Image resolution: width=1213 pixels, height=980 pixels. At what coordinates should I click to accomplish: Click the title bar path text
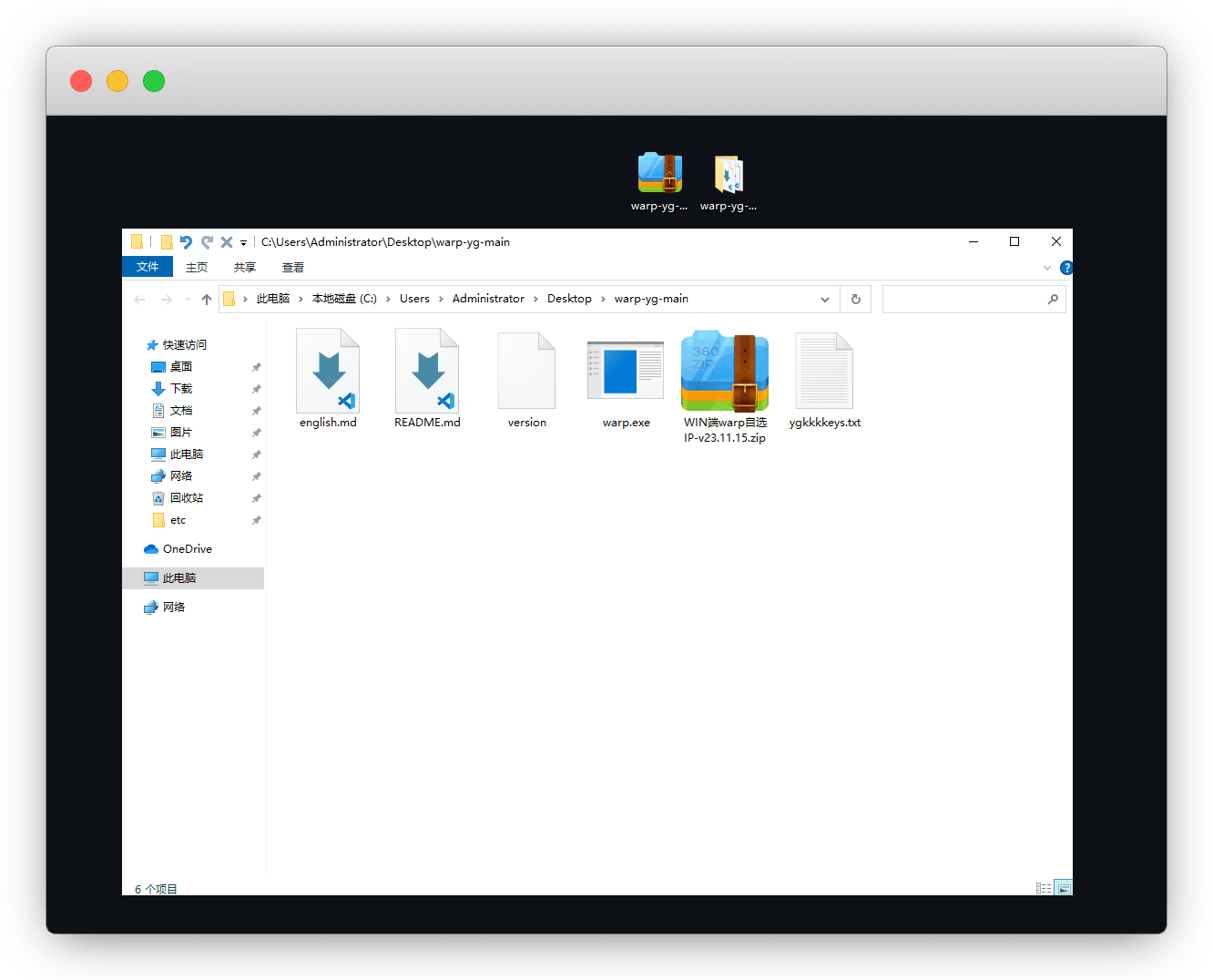(x=385, y=242)
